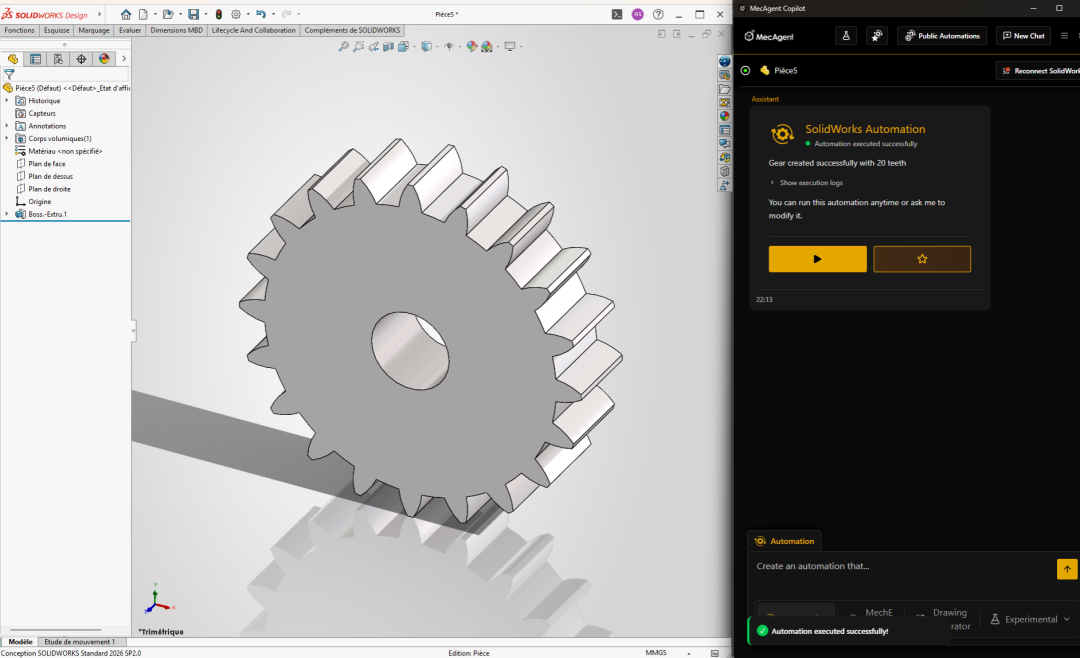Click the Zoom to Area icon
Image resolution: width=1080 pixels, height=658 pixels.
click(358, 46)
